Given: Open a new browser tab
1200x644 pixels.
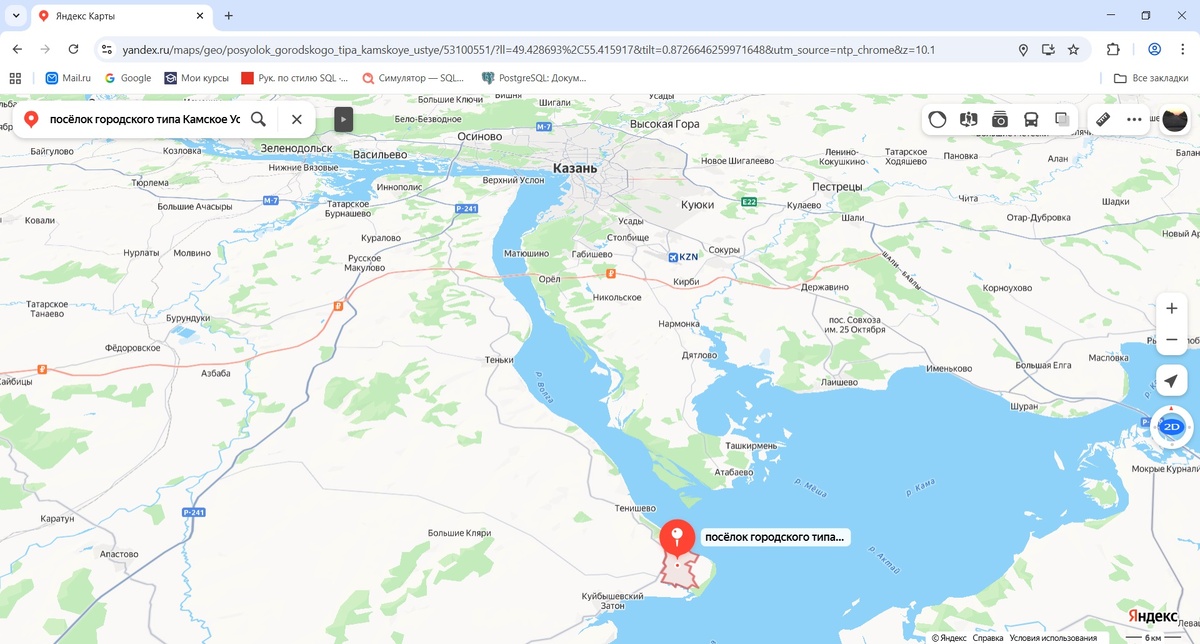Looking at the screenshot, I should (x=228, y=16).
